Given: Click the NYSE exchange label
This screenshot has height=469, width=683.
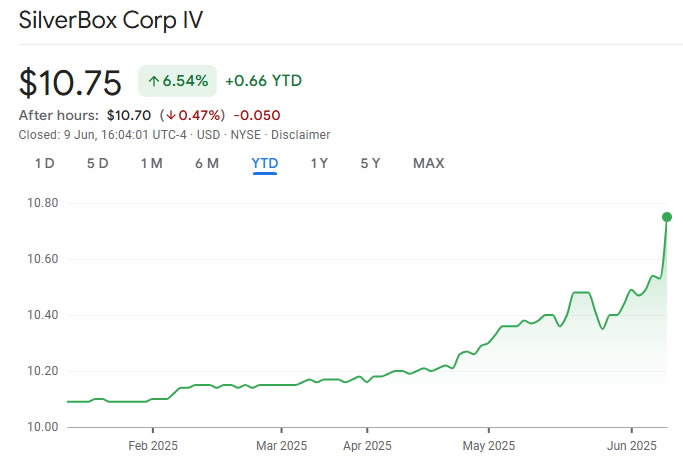Looking at the screenshot, I should (246, 135).
